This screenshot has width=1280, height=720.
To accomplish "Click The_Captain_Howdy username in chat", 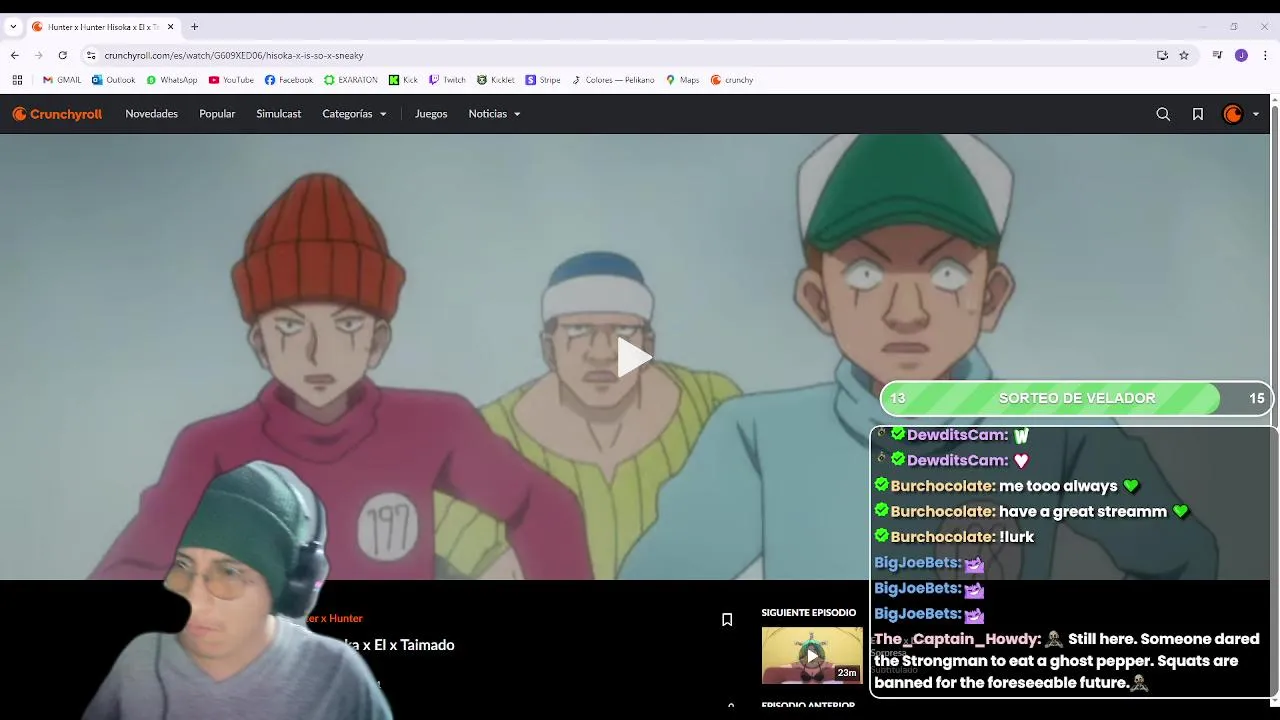I will pos(957,639).
